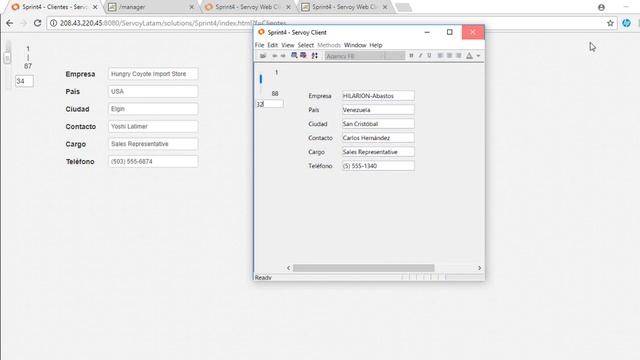Reload the browser page

click(37, 23)
